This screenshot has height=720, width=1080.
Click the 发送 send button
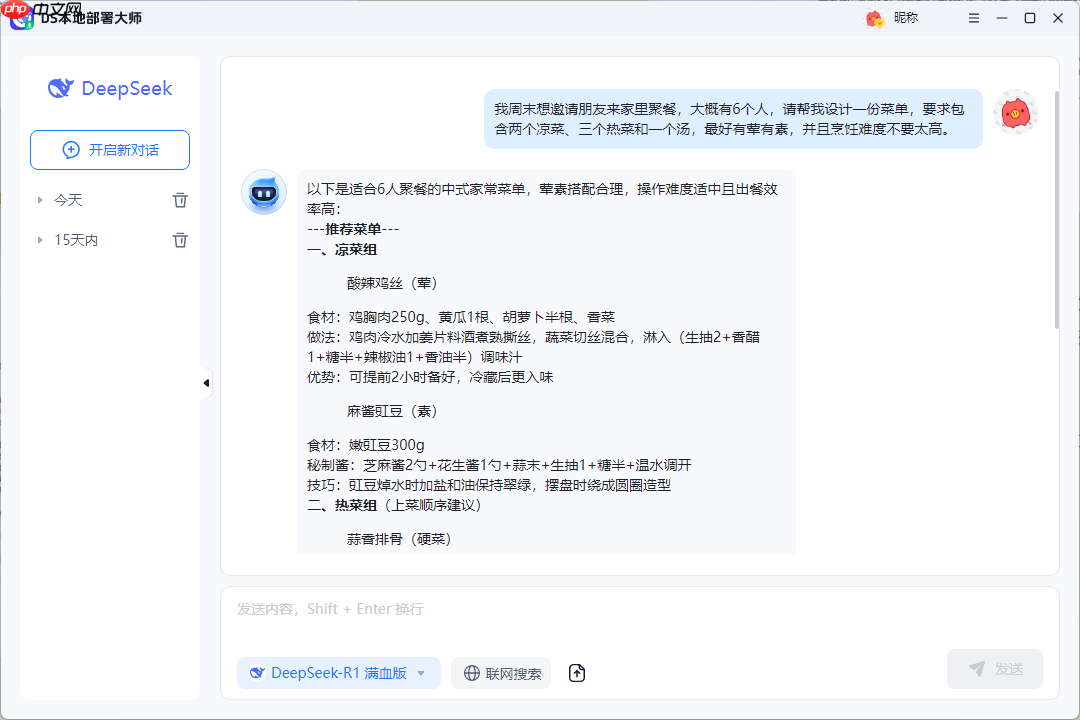point(994,669)
